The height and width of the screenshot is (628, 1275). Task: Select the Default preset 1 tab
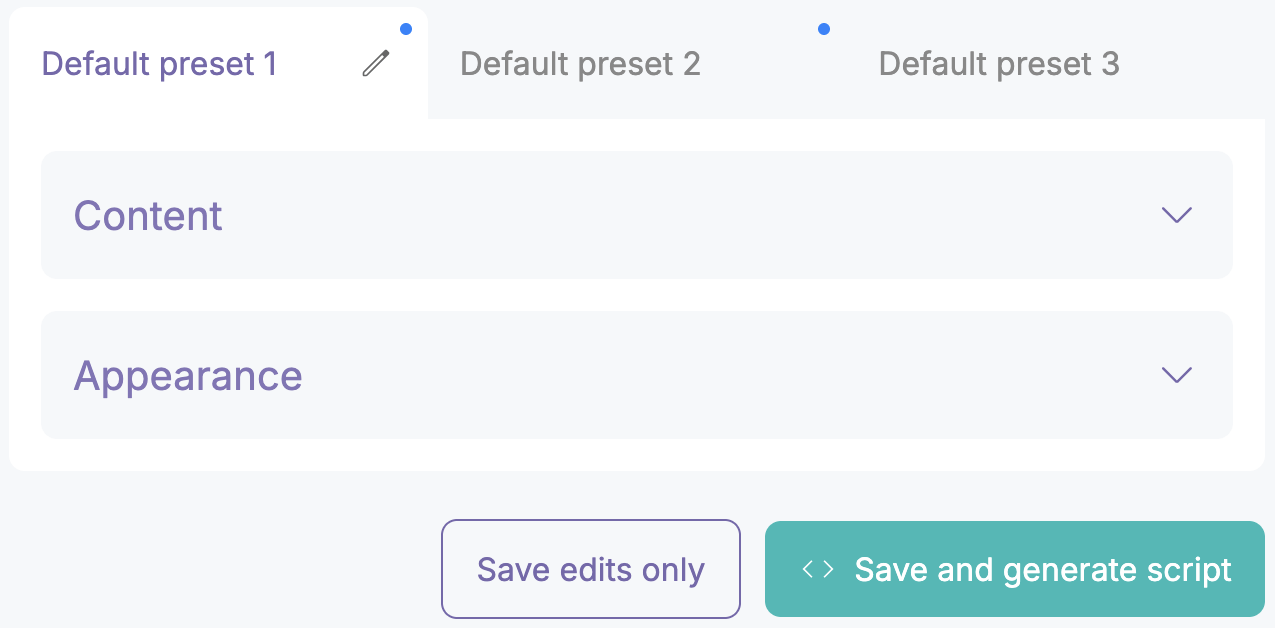(159, 63)
